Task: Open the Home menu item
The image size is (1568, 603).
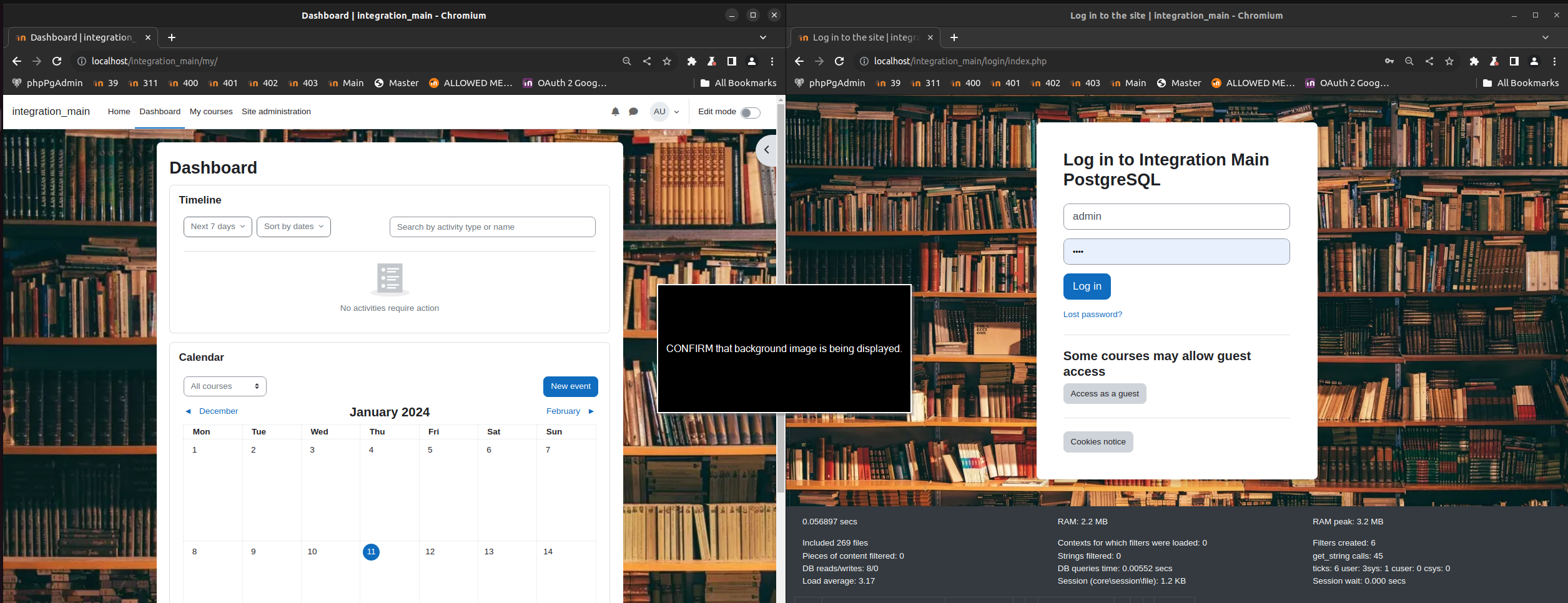Action: coord(119,112)
